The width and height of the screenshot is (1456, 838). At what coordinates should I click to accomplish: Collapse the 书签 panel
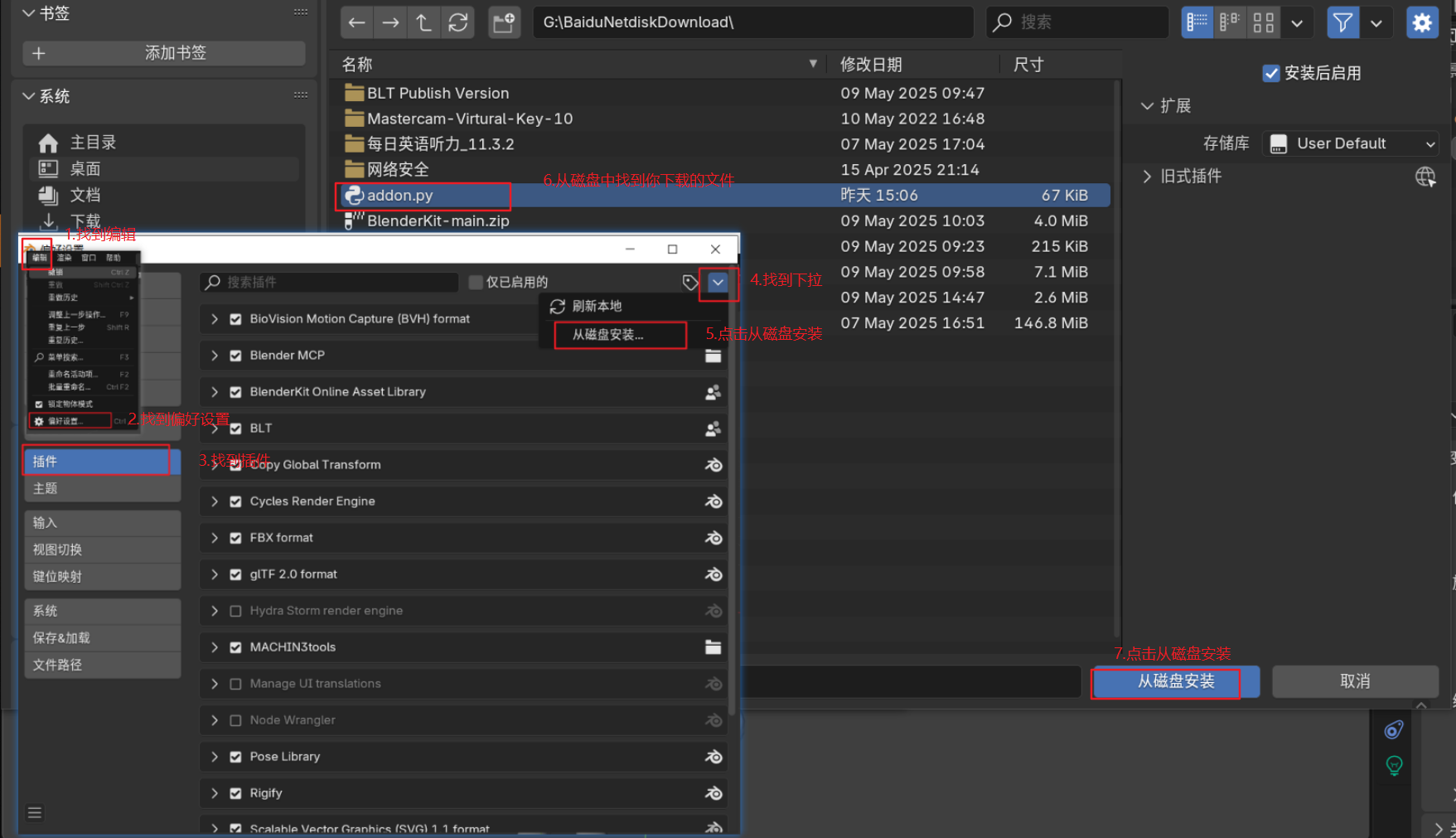(x=28, y=13)
